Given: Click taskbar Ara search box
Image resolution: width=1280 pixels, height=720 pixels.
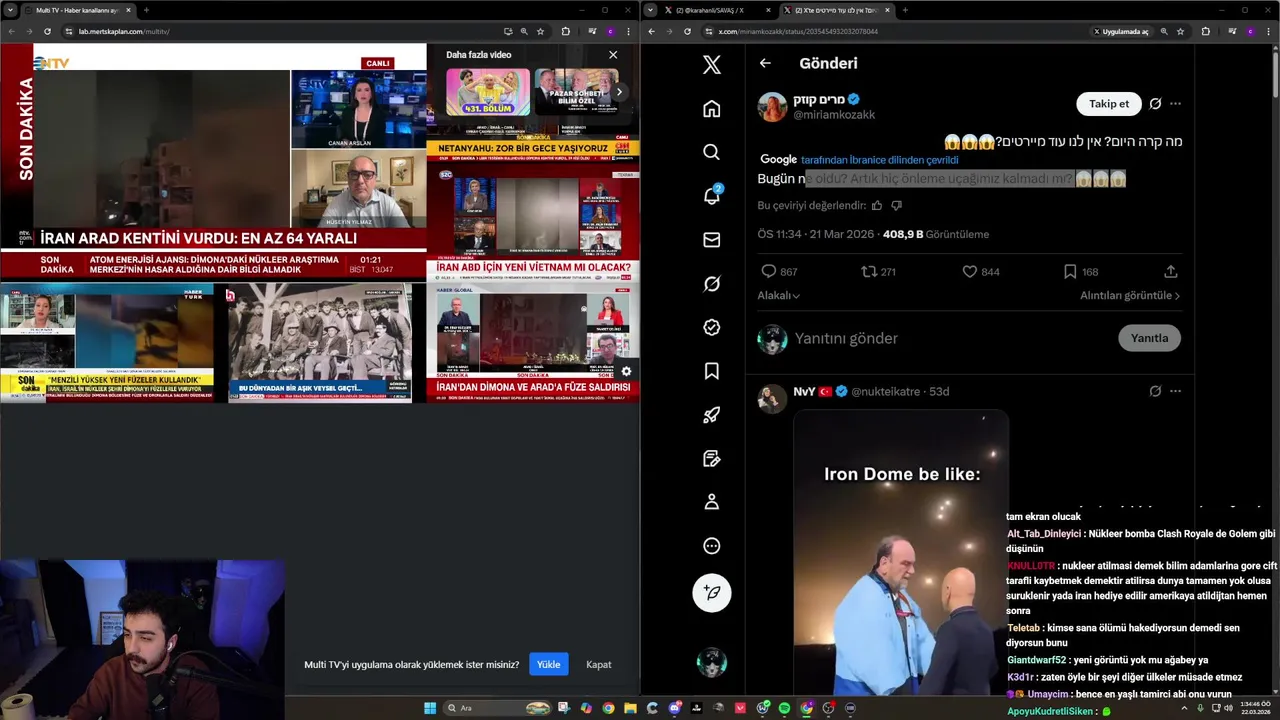Looking at the screenshot, I should 498,708.
